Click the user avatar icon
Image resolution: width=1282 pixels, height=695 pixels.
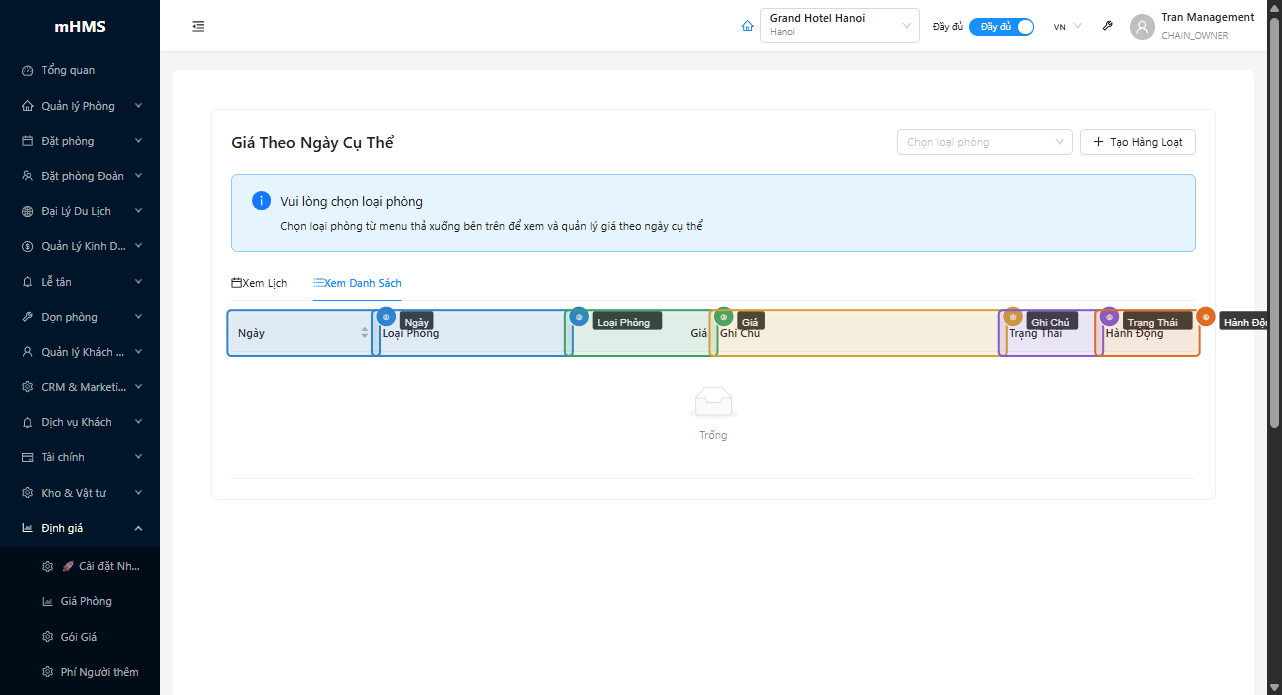pos(1142,27)
